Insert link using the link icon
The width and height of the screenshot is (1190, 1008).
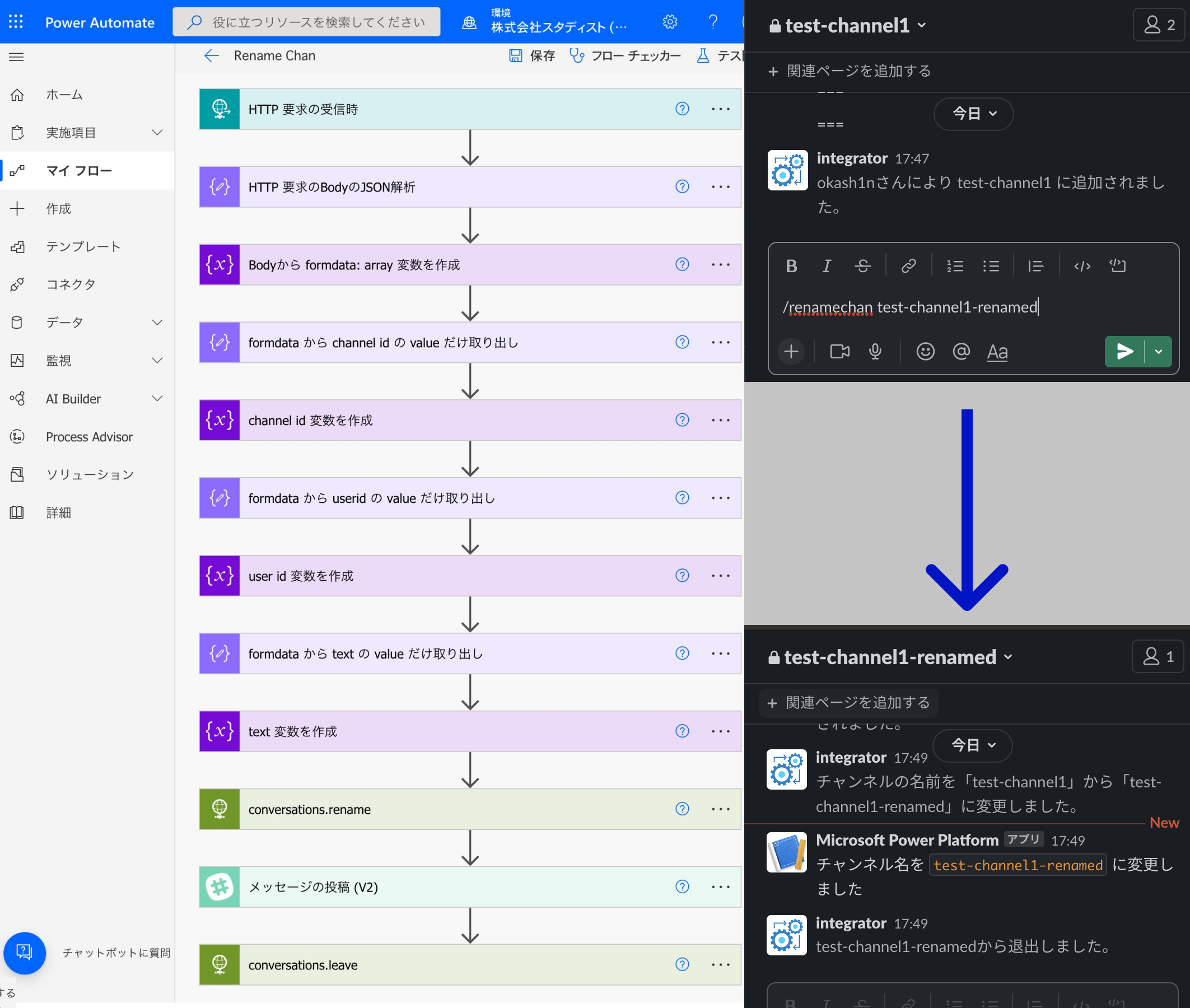pyautogui.click(x=908, y=265)
